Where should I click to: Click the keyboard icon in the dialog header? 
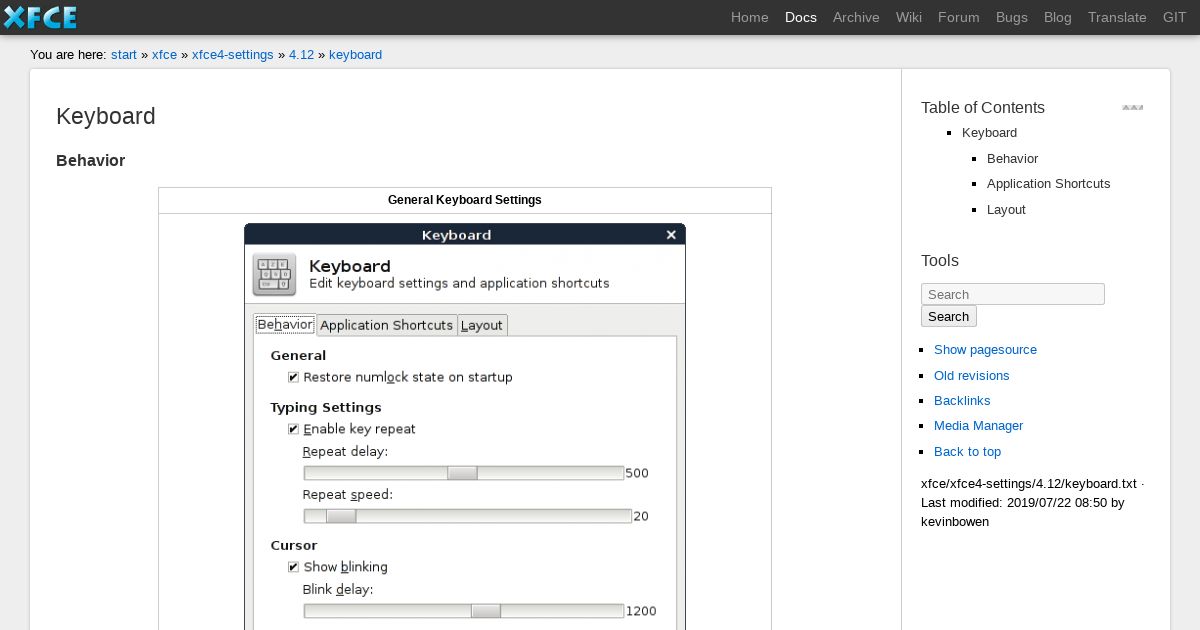[x=274, y=274]
